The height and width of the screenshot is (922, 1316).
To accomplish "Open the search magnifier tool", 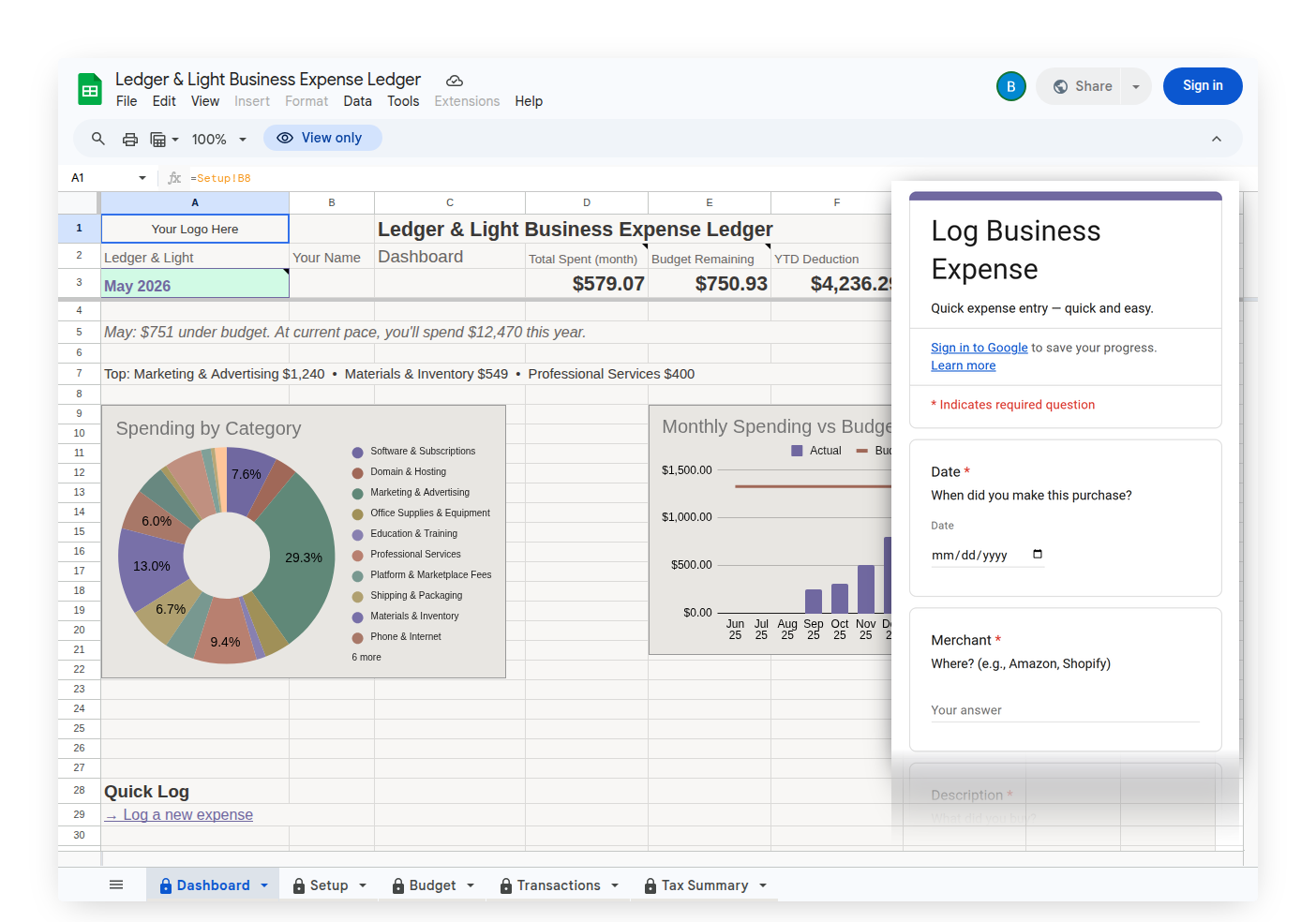I will tap(98, 139).
